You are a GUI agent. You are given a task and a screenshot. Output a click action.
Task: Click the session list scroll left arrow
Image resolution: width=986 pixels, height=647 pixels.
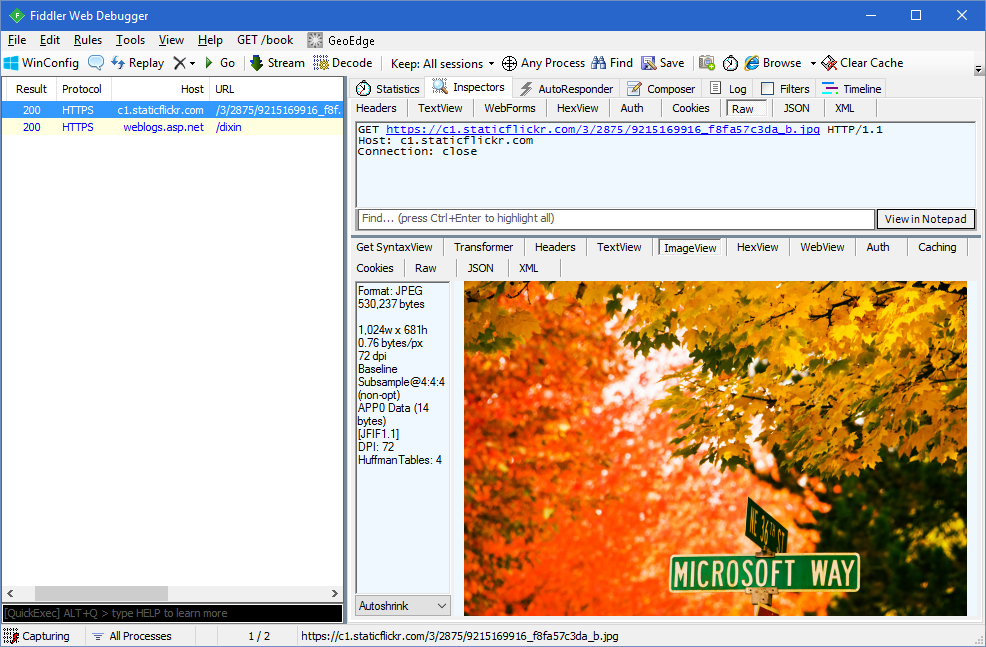(x=10, y=593)
